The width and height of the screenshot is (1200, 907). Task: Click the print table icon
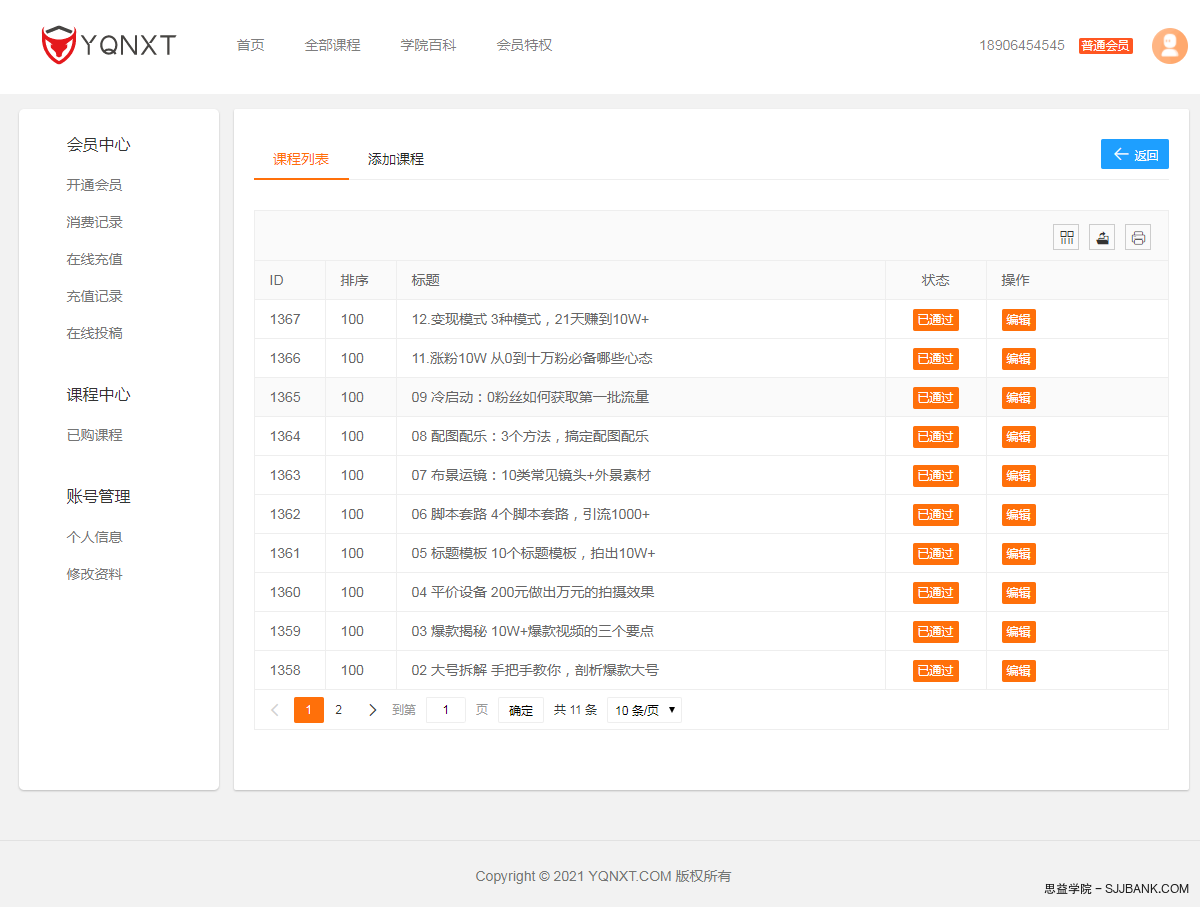(1138, 237)
